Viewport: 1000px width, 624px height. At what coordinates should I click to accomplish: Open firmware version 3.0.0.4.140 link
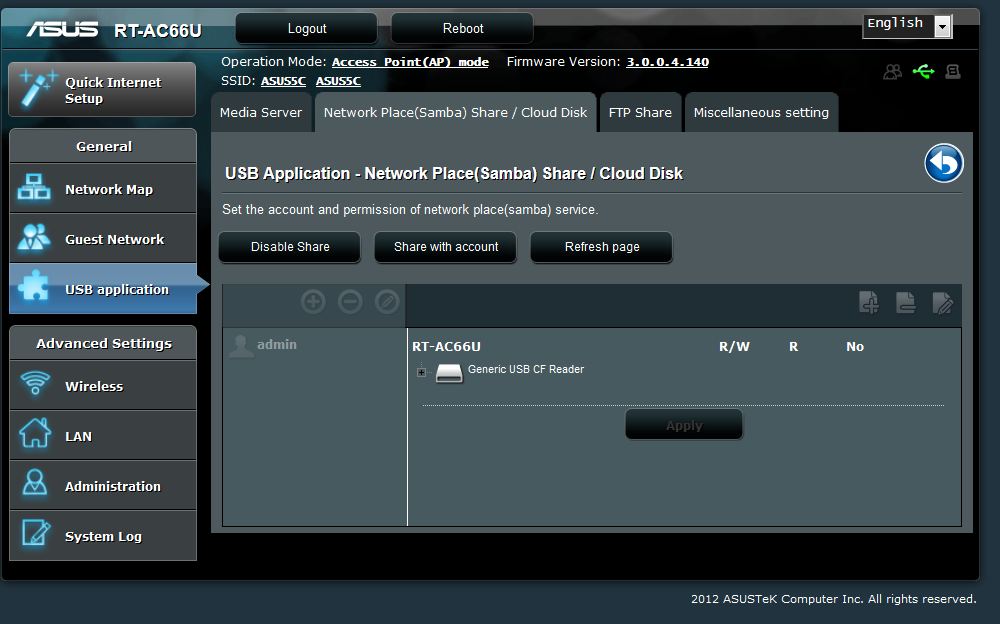667,62
